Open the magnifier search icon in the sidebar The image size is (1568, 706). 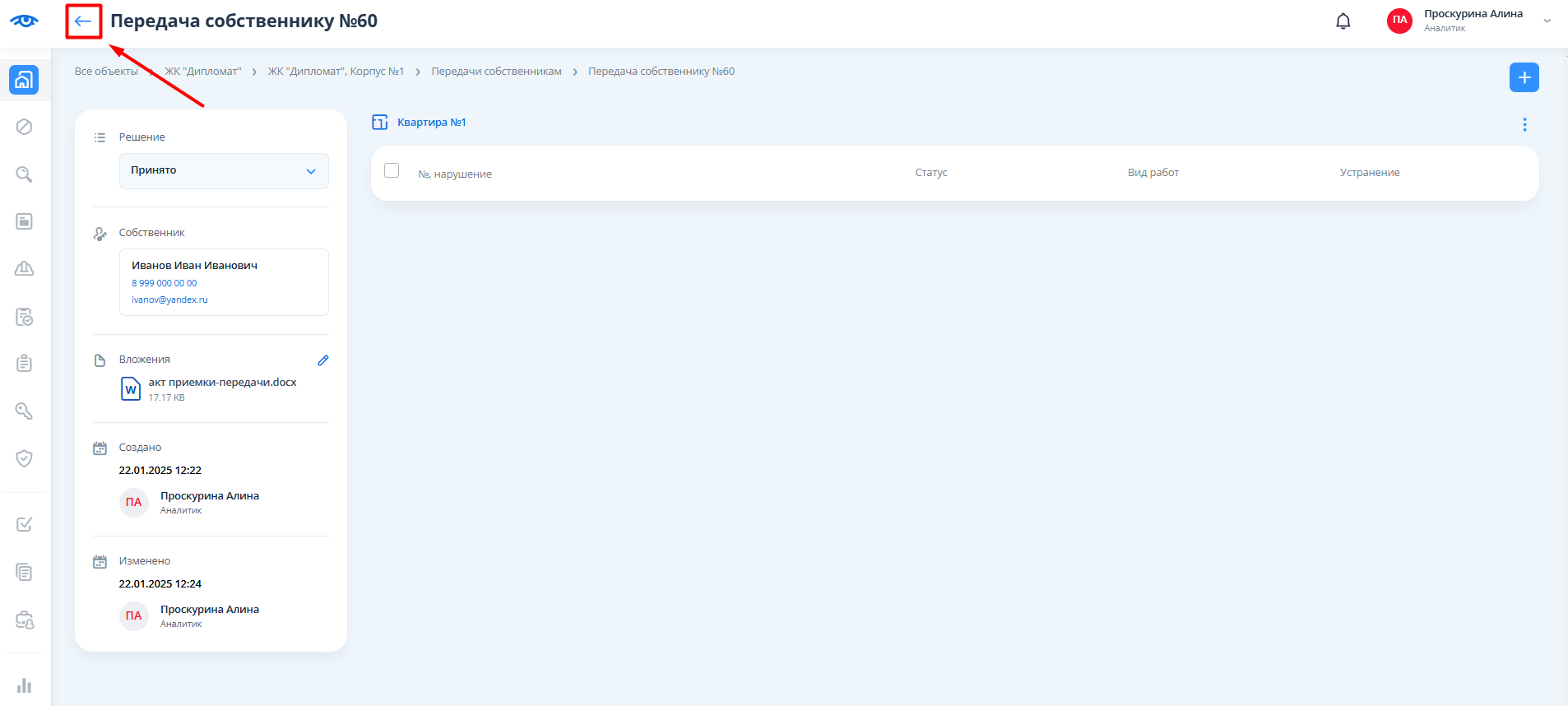click(25, 174)
